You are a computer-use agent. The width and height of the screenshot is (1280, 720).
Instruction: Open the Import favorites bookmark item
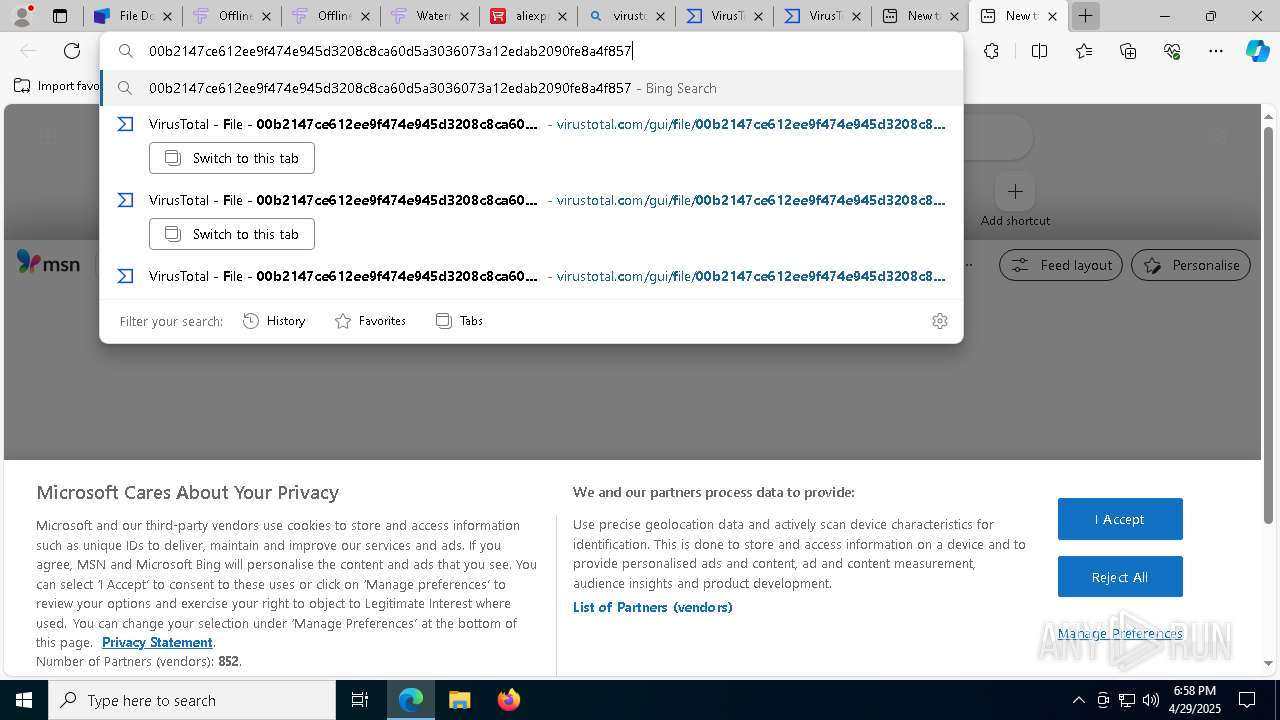(x=57, y=86)
